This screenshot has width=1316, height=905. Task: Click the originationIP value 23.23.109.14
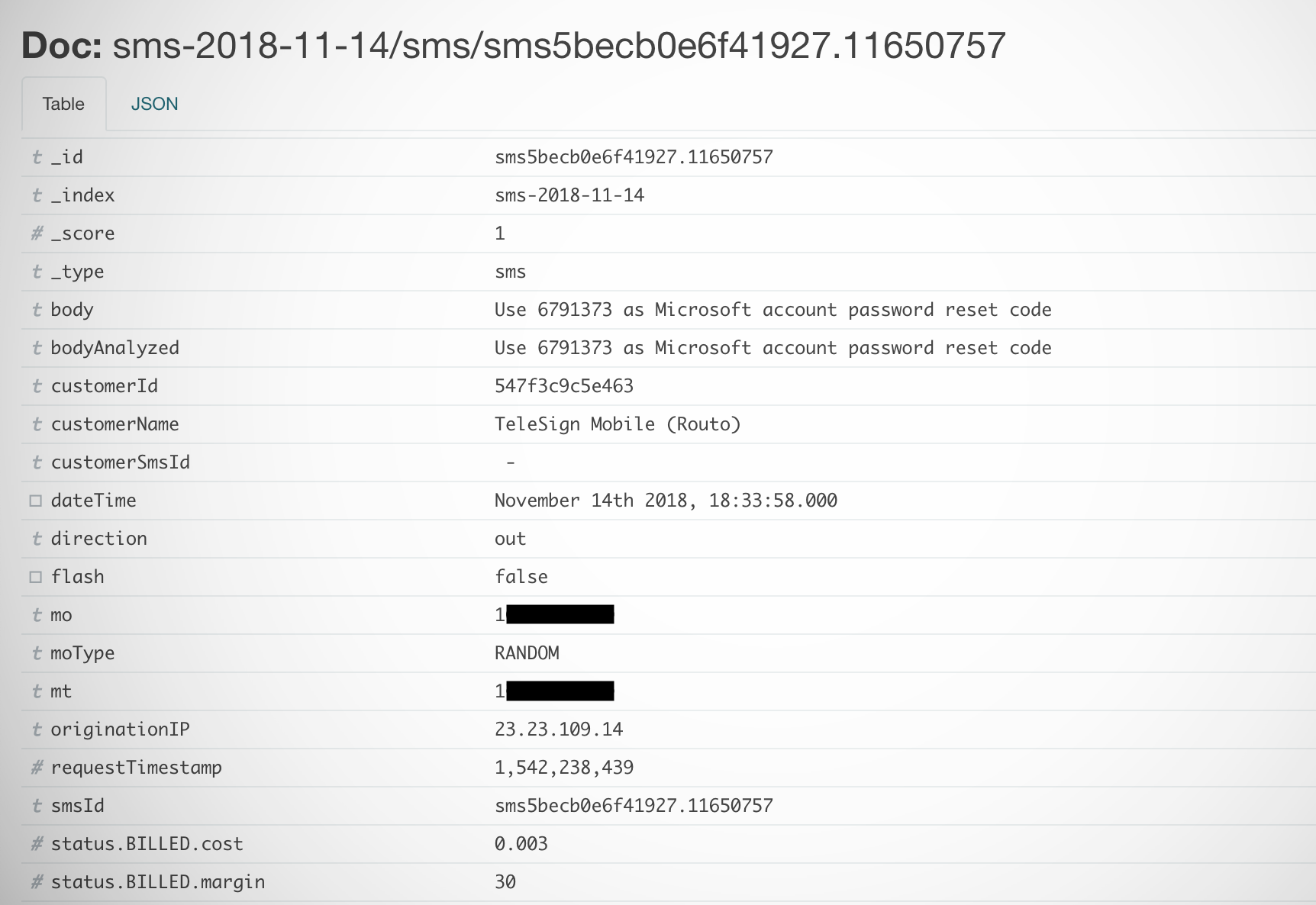coord(558,729)
